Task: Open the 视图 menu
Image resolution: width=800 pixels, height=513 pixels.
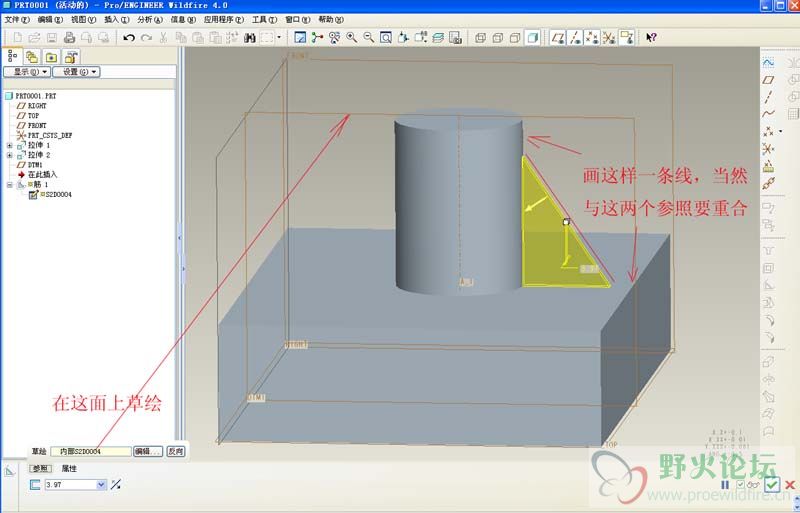Action: 83,19
